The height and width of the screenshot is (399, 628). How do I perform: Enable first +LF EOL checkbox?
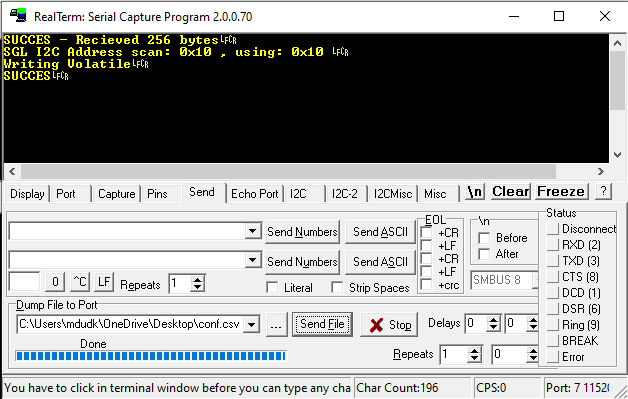click(427, 246)
